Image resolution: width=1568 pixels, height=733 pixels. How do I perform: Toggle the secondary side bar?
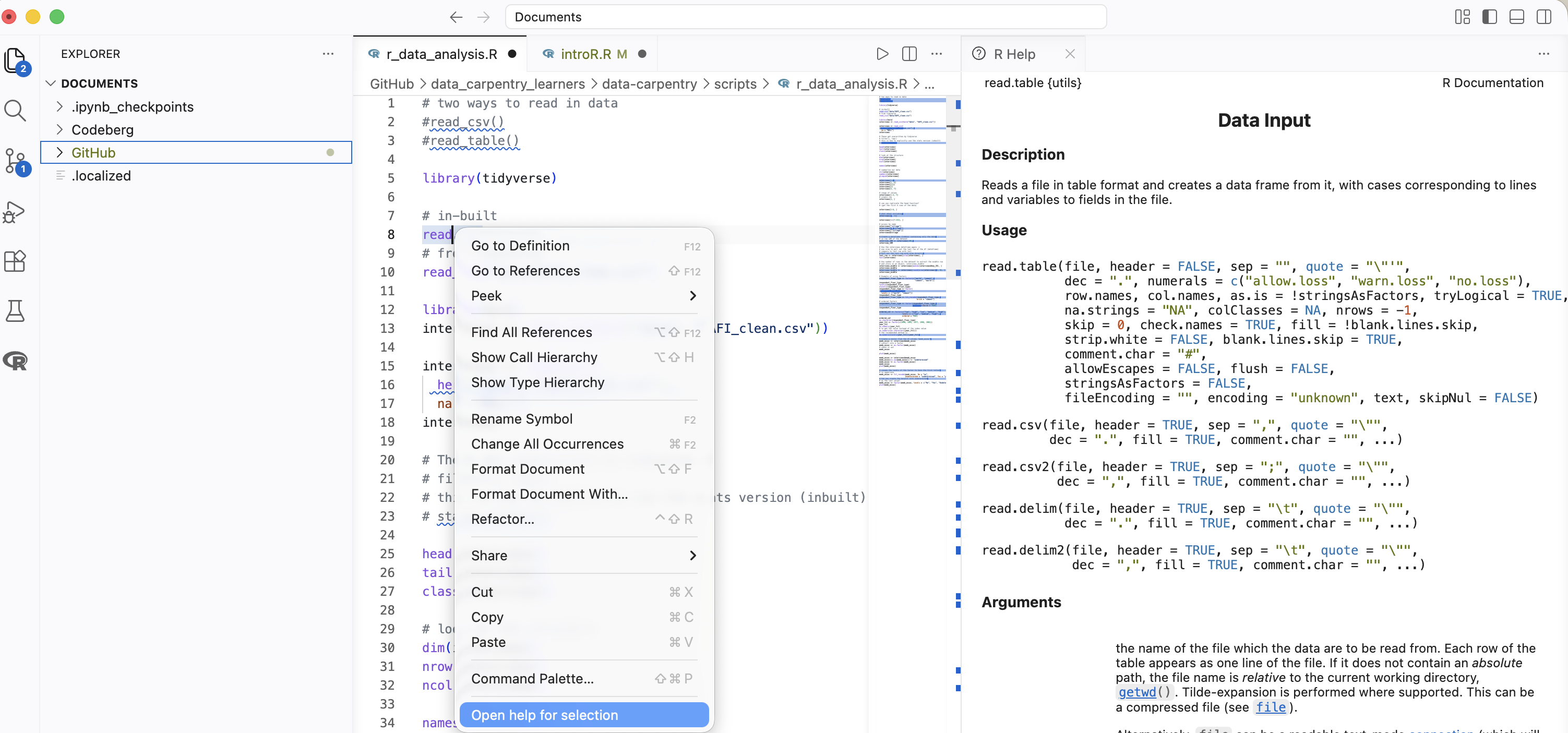click(1545, 17)
